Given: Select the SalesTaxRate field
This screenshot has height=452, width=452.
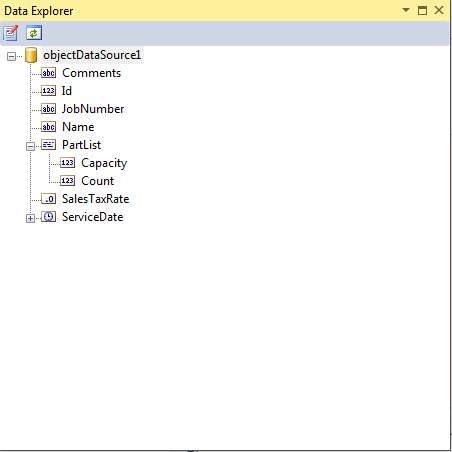Looking at the screenshot, I should pyautogui.click(x=96, y=199).
